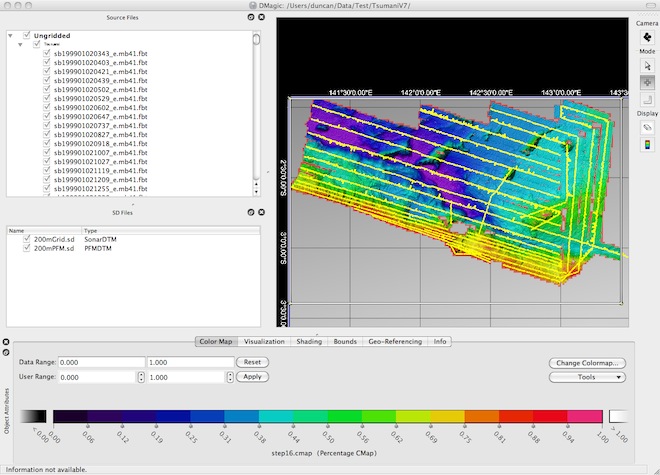Click the Change Colormap button
The width and height of the screenshot is (660, 475).
click(587, 363)
